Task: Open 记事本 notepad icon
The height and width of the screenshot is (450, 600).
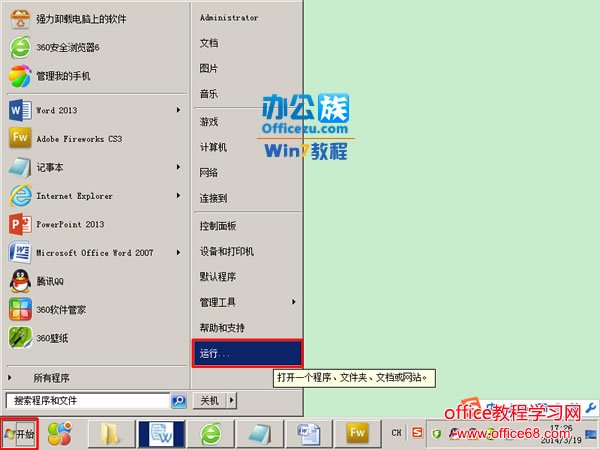Action: coord(20,167)
